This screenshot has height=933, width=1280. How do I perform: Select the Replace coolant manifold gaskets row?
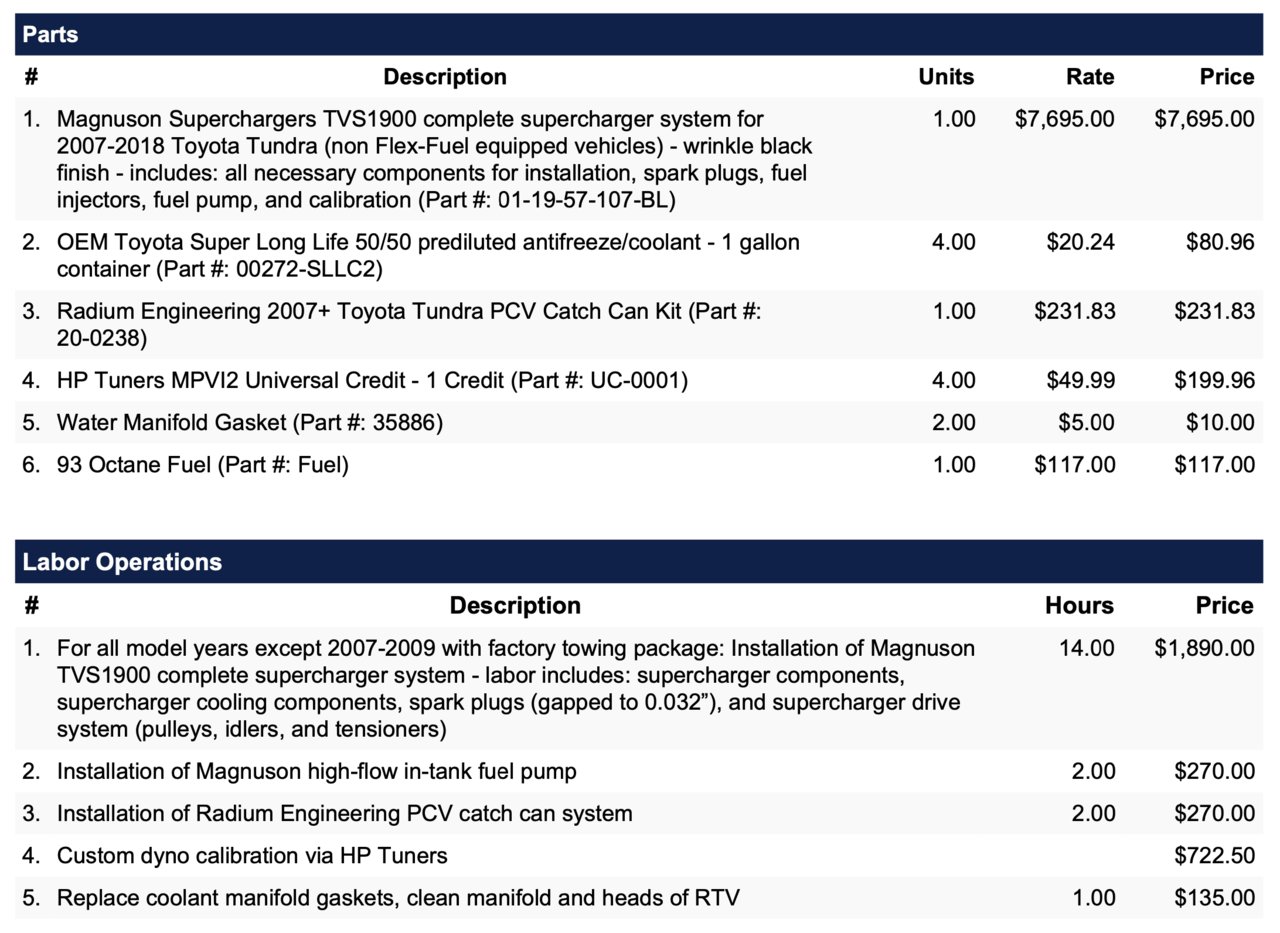tap(639, 897)
